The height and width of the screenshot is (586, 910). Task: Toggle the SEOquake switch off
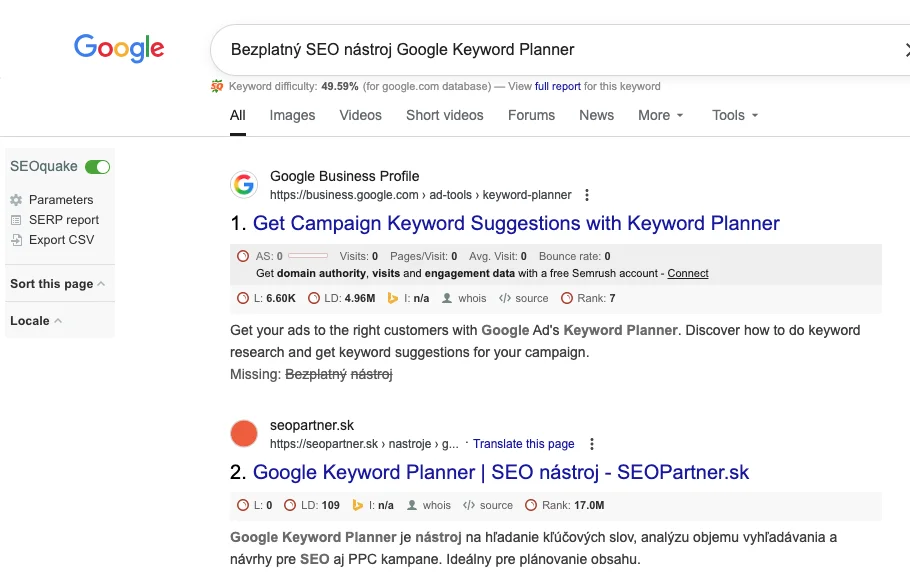point(97,167)
